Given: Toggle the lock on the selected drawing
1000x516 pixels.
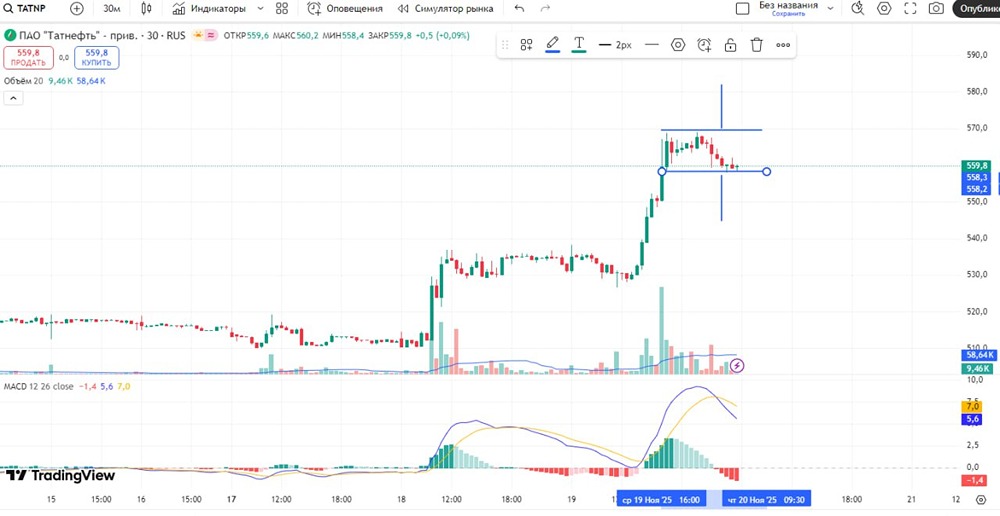Looking at the screenshot, I should point(730,45).
